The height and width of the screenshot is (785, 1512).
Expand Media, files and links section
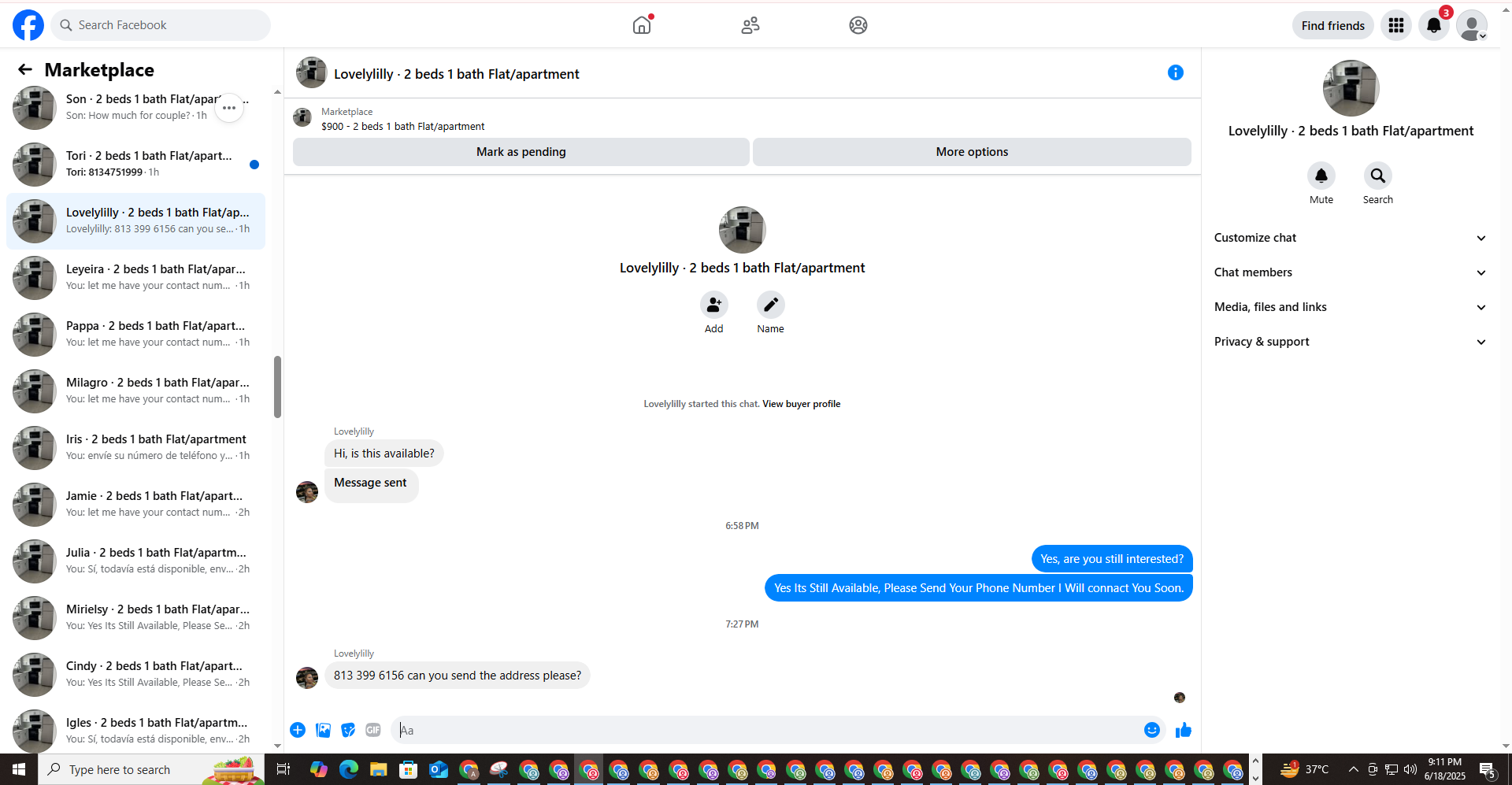[1351, 307]
